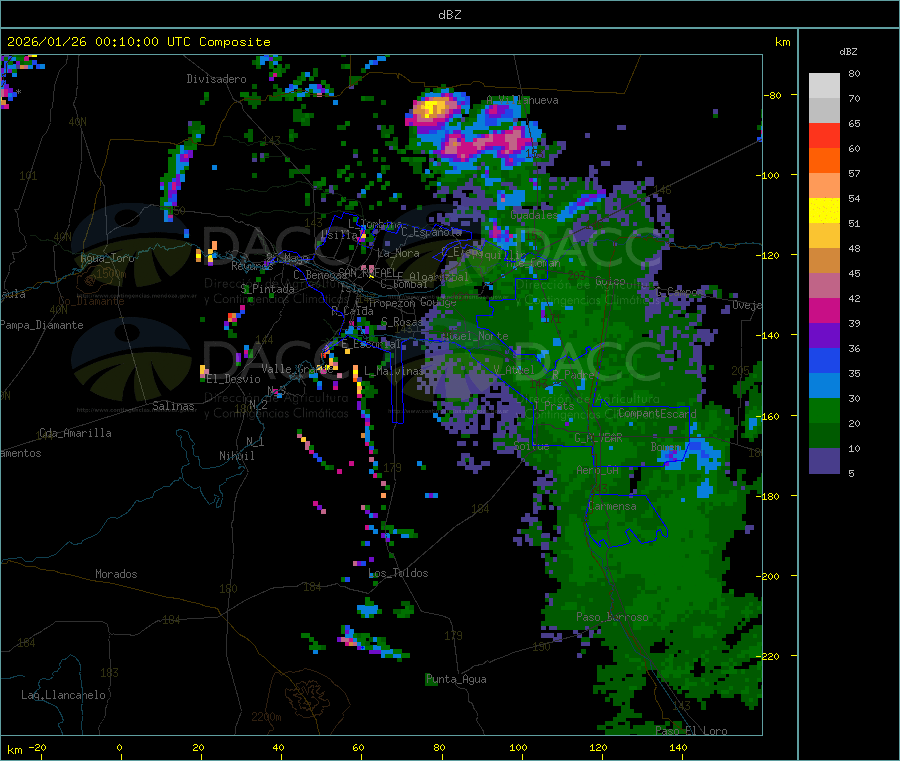Click the L_Malvinas label
The height and width of the screenshot is (761, 900).
click(394, 371)
